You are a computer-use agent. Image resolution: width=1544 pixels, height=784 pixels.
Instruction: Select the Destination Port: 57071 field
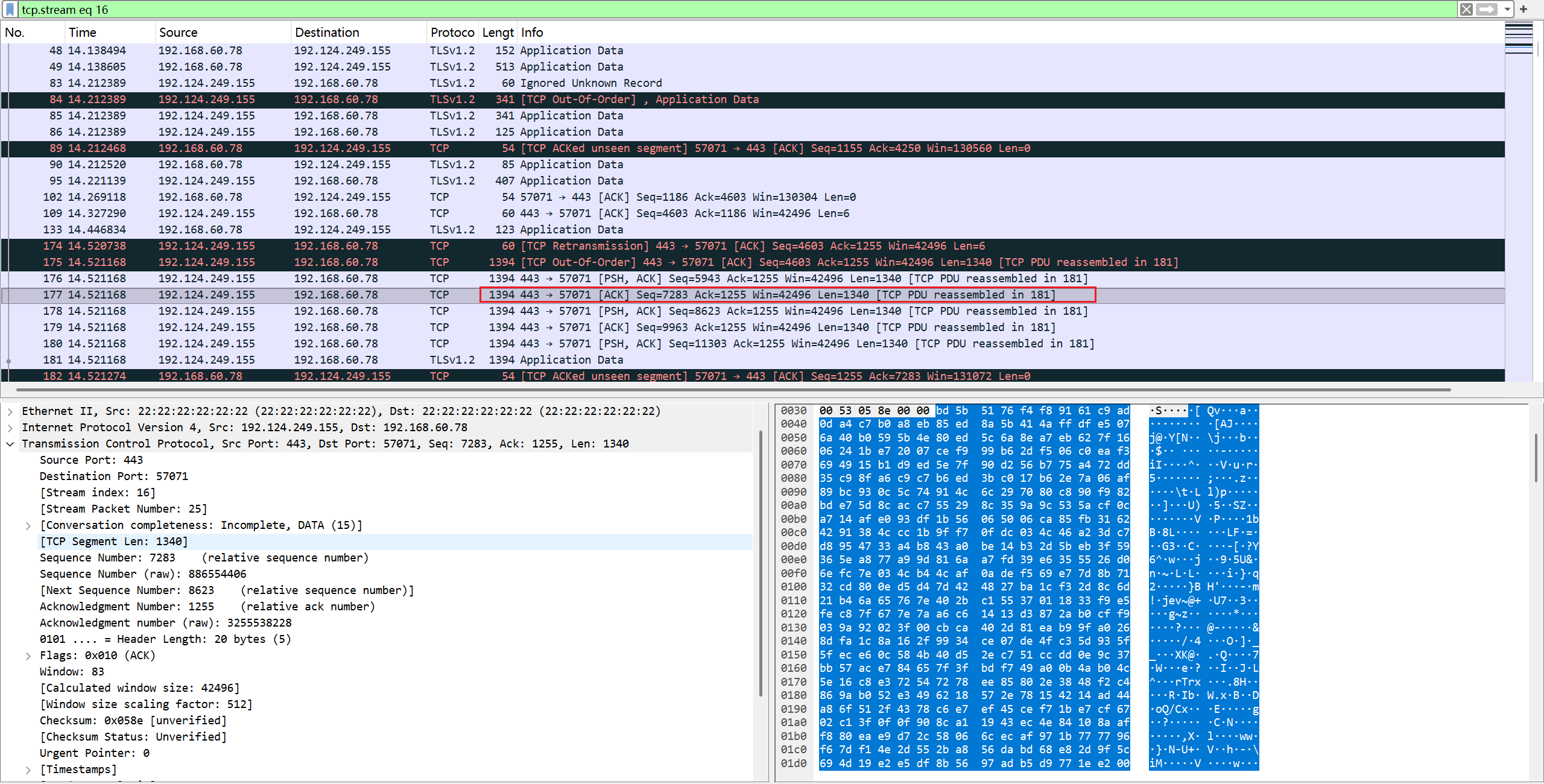[114, 476]
